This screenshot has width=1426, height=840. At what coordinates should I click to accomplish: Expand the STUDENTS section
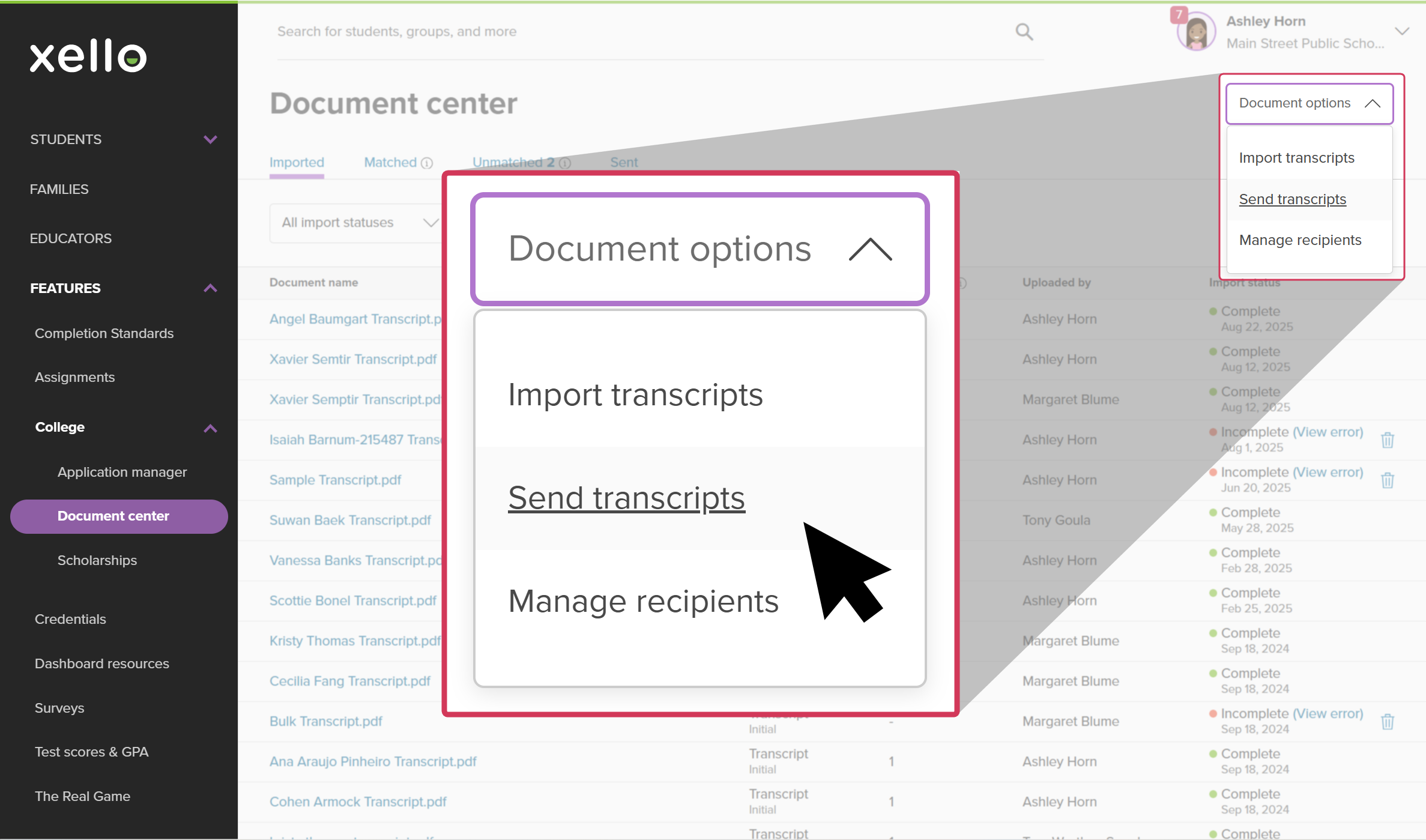click(x=210, y=139)
